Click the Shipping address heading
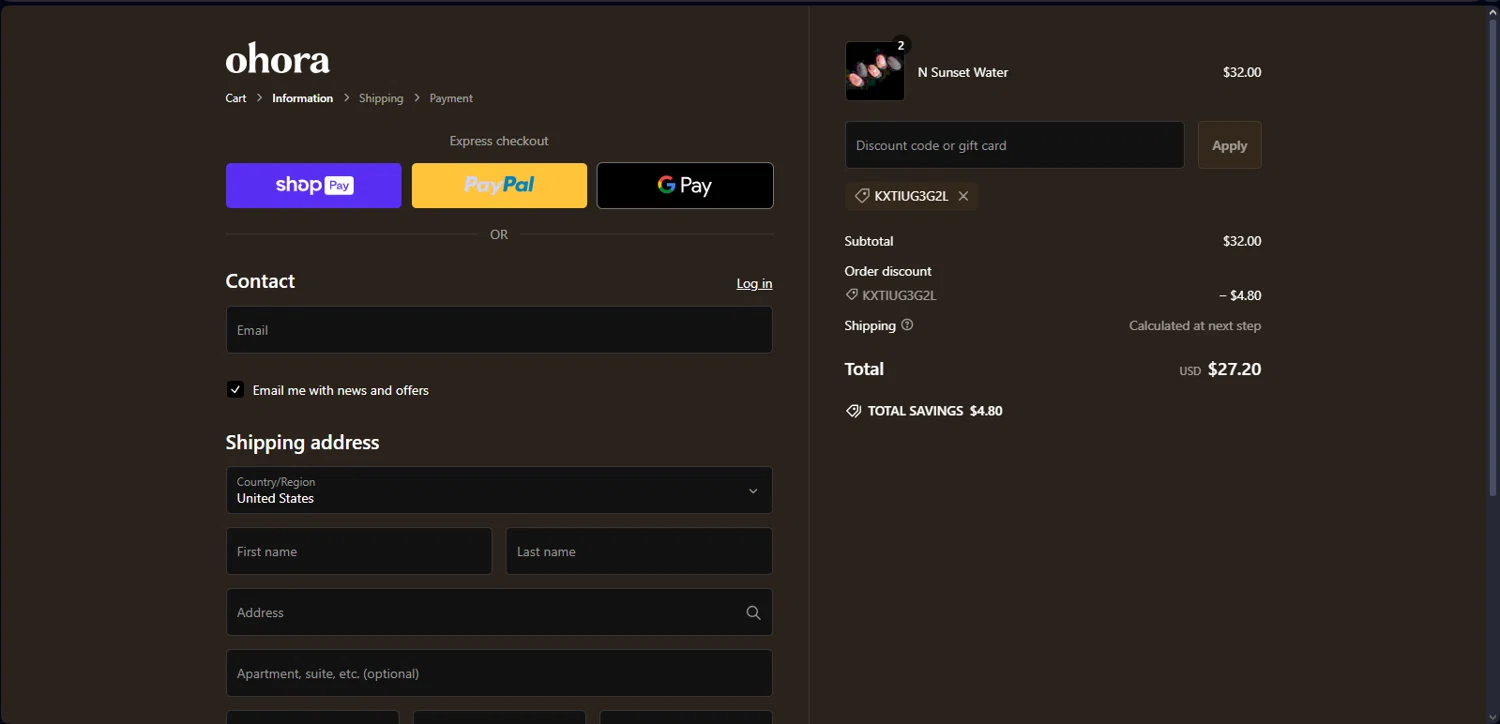This screenshot has width=1500, height=724. [x=302, y=442]
